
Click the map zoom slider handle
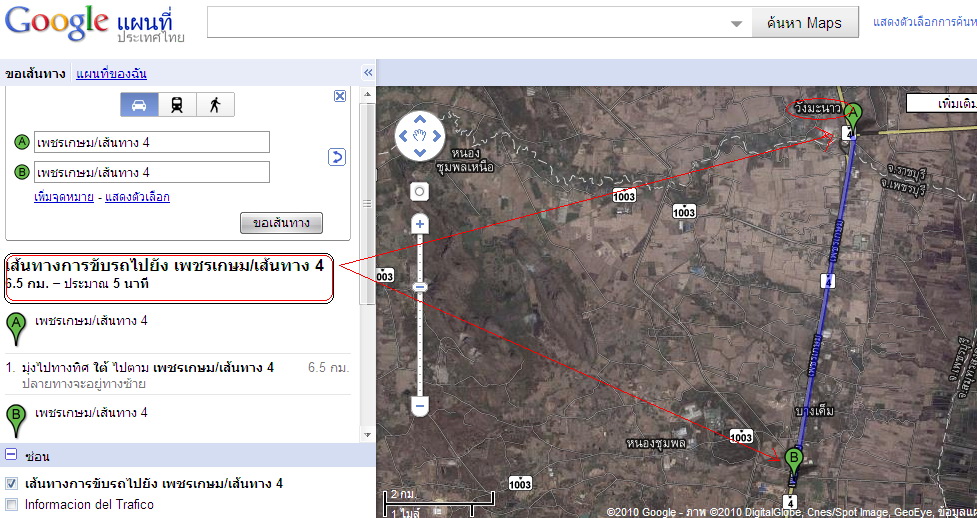click(420, 287)
